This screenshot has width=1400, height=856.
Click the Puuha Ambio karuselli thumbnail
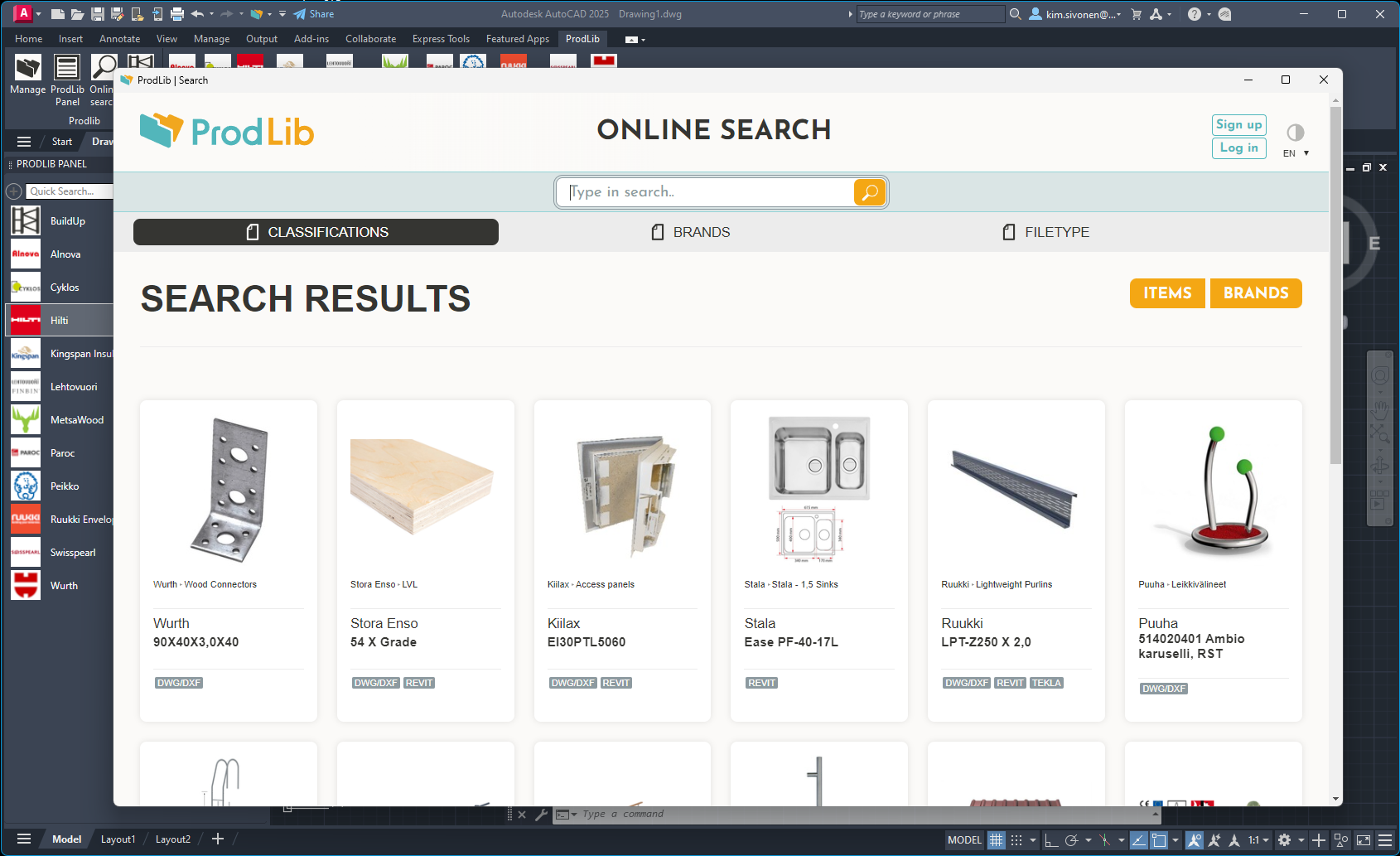click(1214, 491)
